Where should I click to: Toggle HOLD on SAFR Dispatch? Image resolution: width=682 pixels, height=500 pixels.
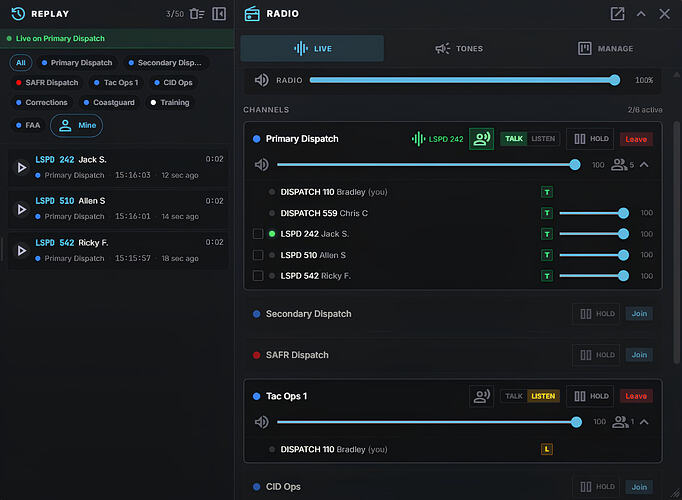click(x=596, y=355)
